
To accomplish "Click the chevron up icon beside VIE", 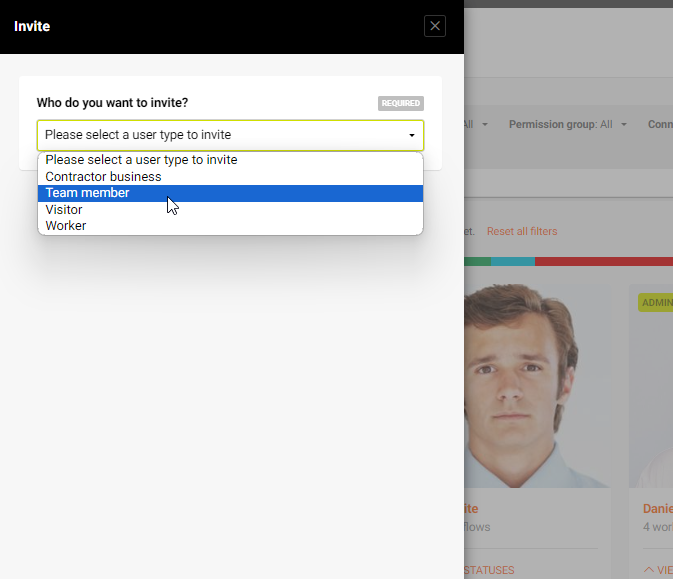I will [649, 570].
